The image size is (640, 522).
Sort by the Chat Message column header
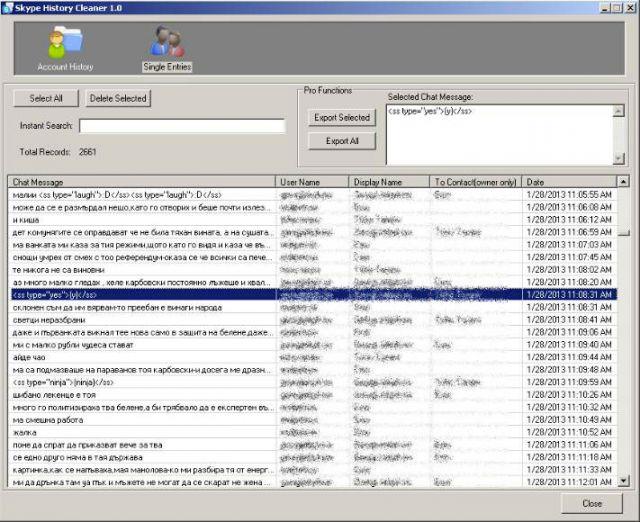click(x=140, y=182)
